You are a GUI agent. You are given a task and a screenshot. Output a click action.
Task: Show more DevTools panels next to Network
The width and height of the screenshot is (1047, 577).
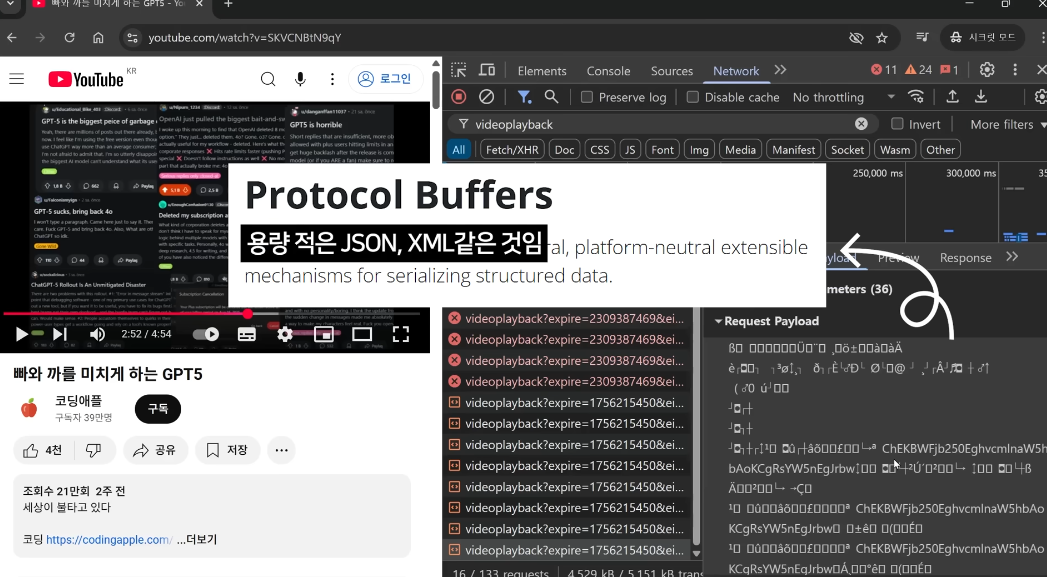point(780,70)
